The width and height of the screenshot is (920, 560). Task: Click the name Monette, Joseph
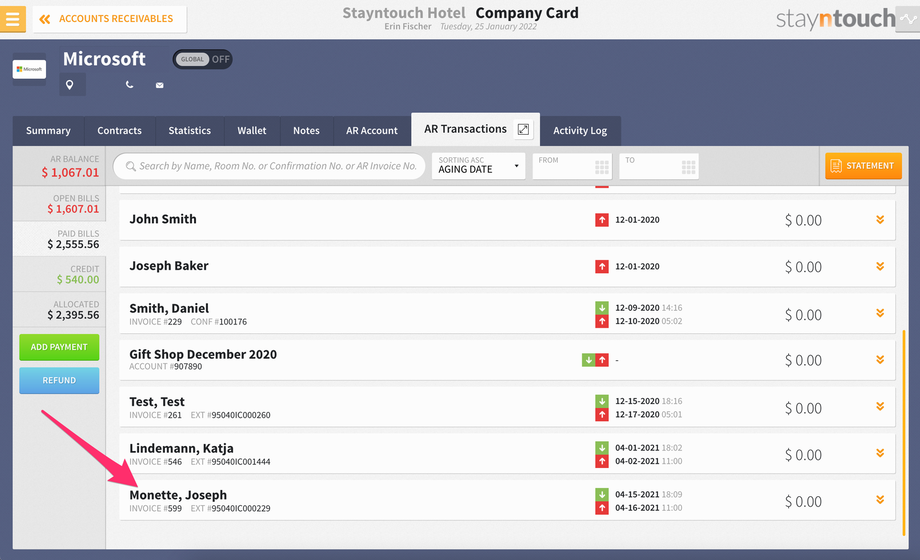[178, 495]
